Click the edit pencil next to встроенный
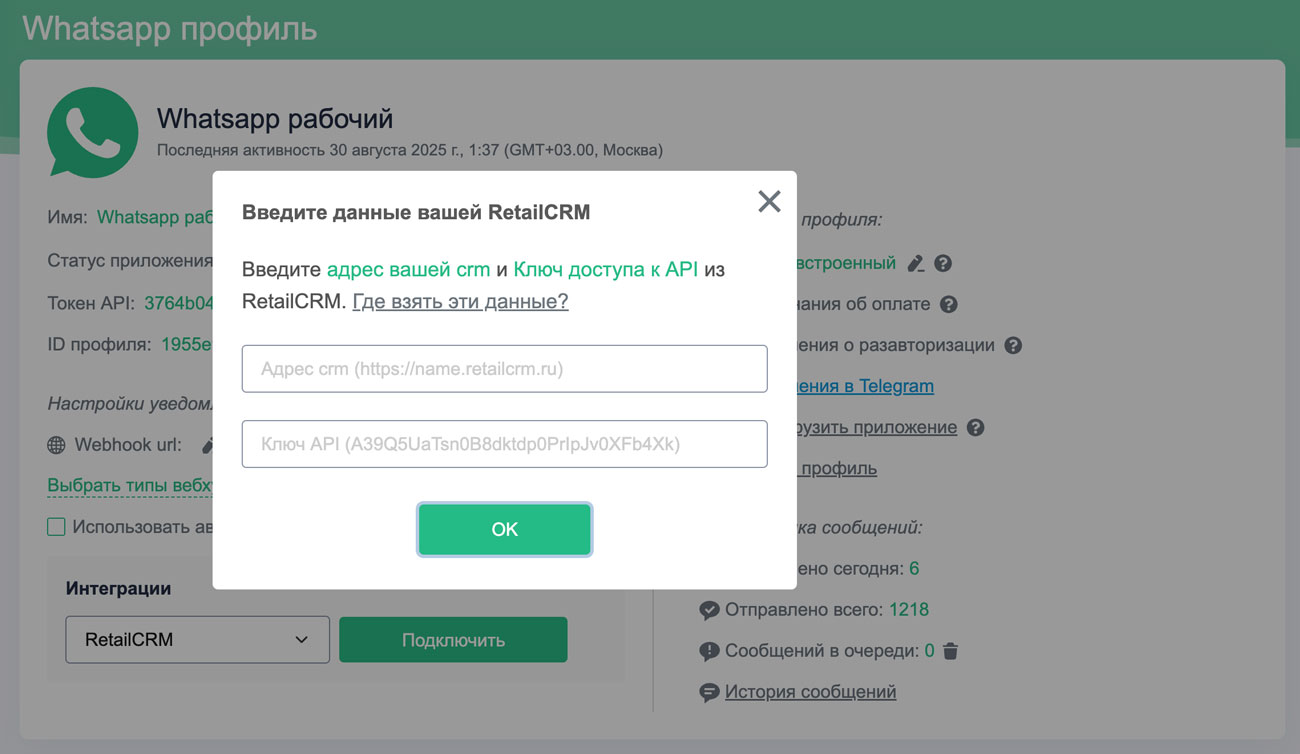 (x=915, y=264)
